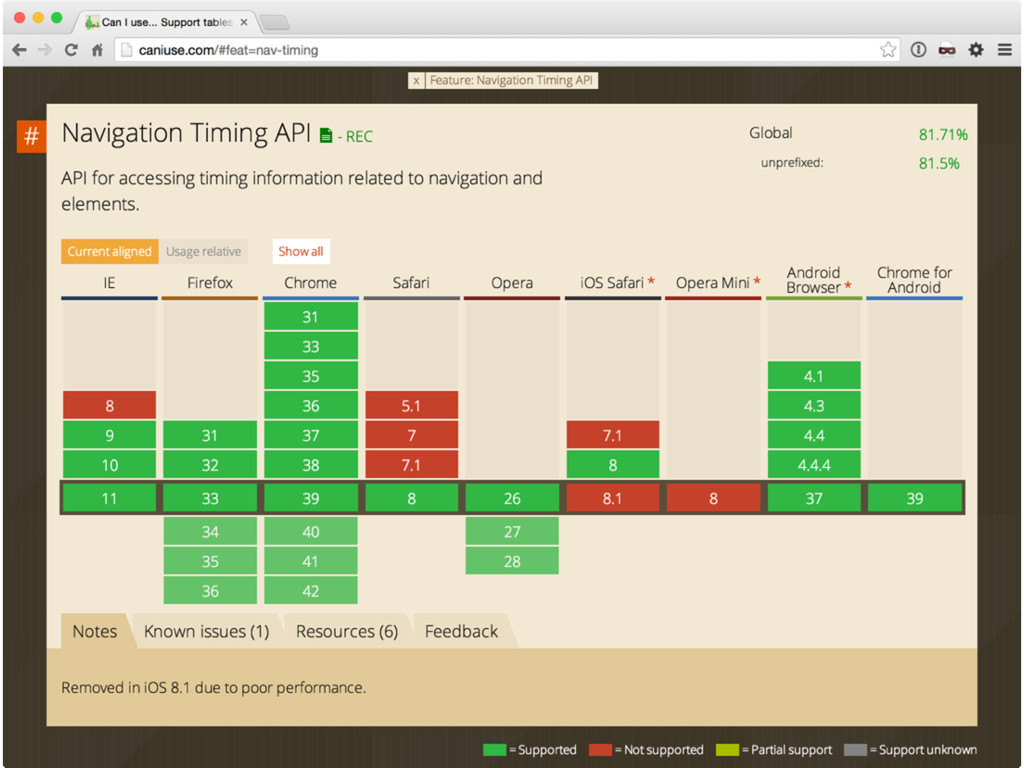Reload the caniuse page
The width and height of the screenshot is (1024, 768).
pos(71,50)
